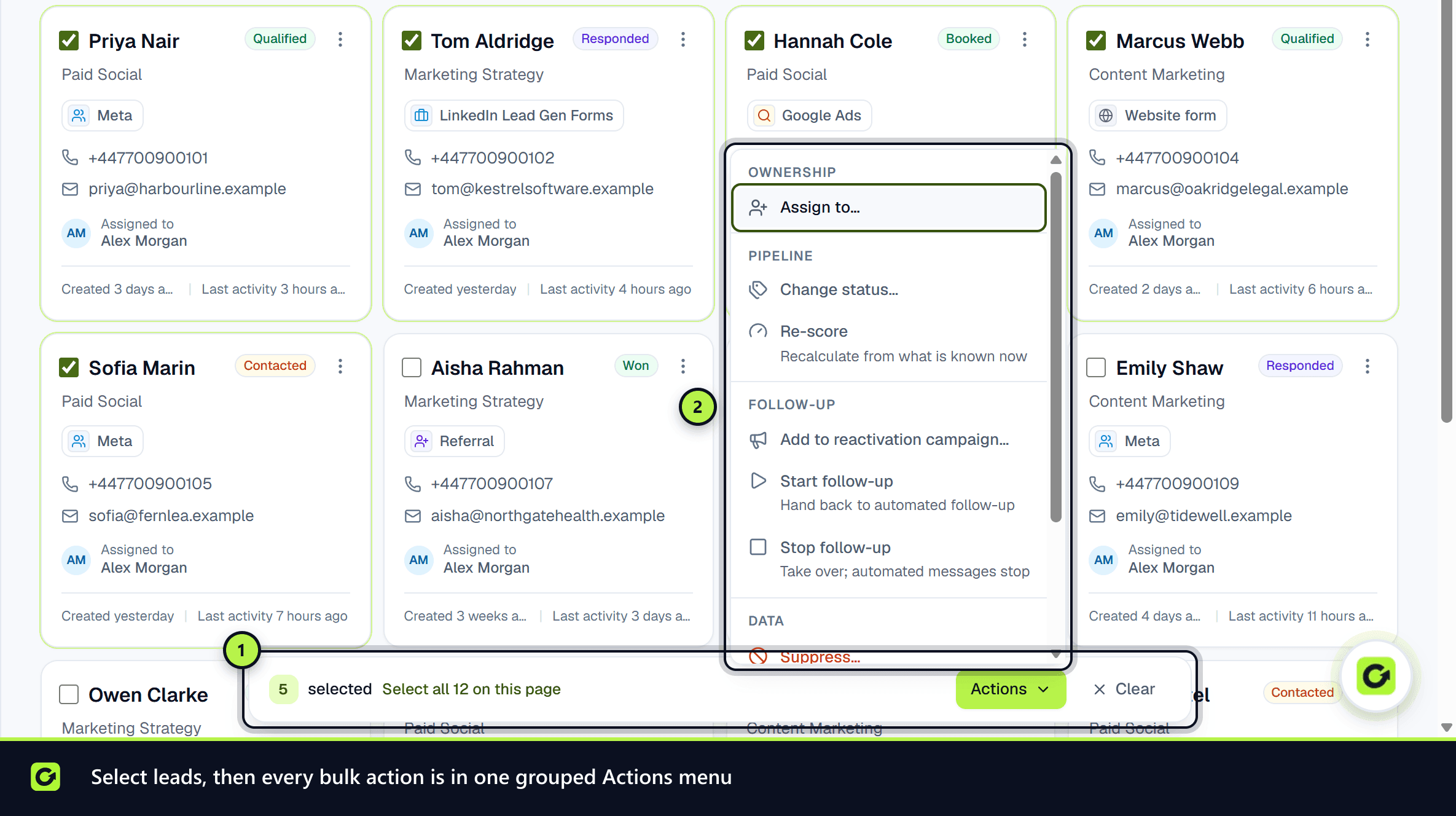This screenshot has width=1456, height=816.
Task: Open Priya Nair card options menu
Action: coord(340,39)
